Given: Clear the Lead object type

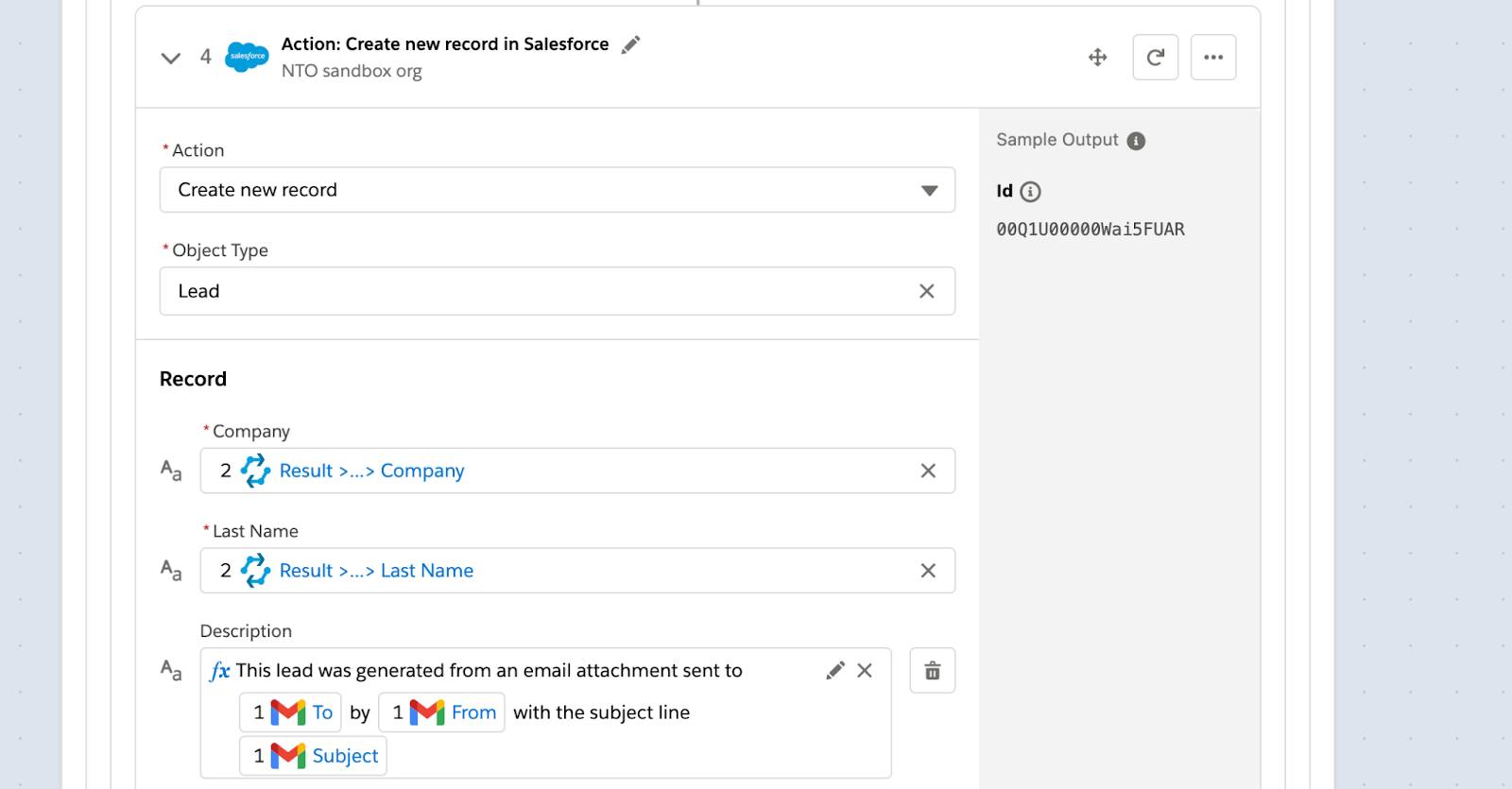Looking at the screenshot, I should click(927, 291).
